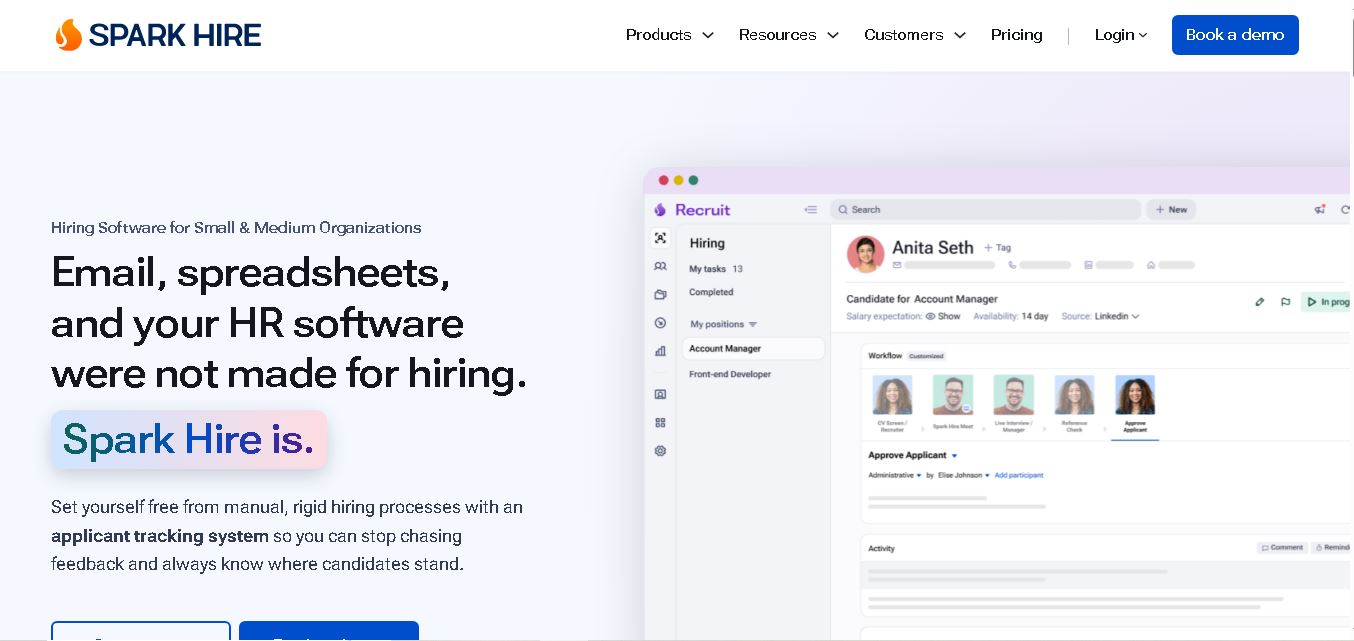Select the Spark Hire Meet workflow photo
The width and height of the screenshot is (1354, 641).
coord(953,395)
